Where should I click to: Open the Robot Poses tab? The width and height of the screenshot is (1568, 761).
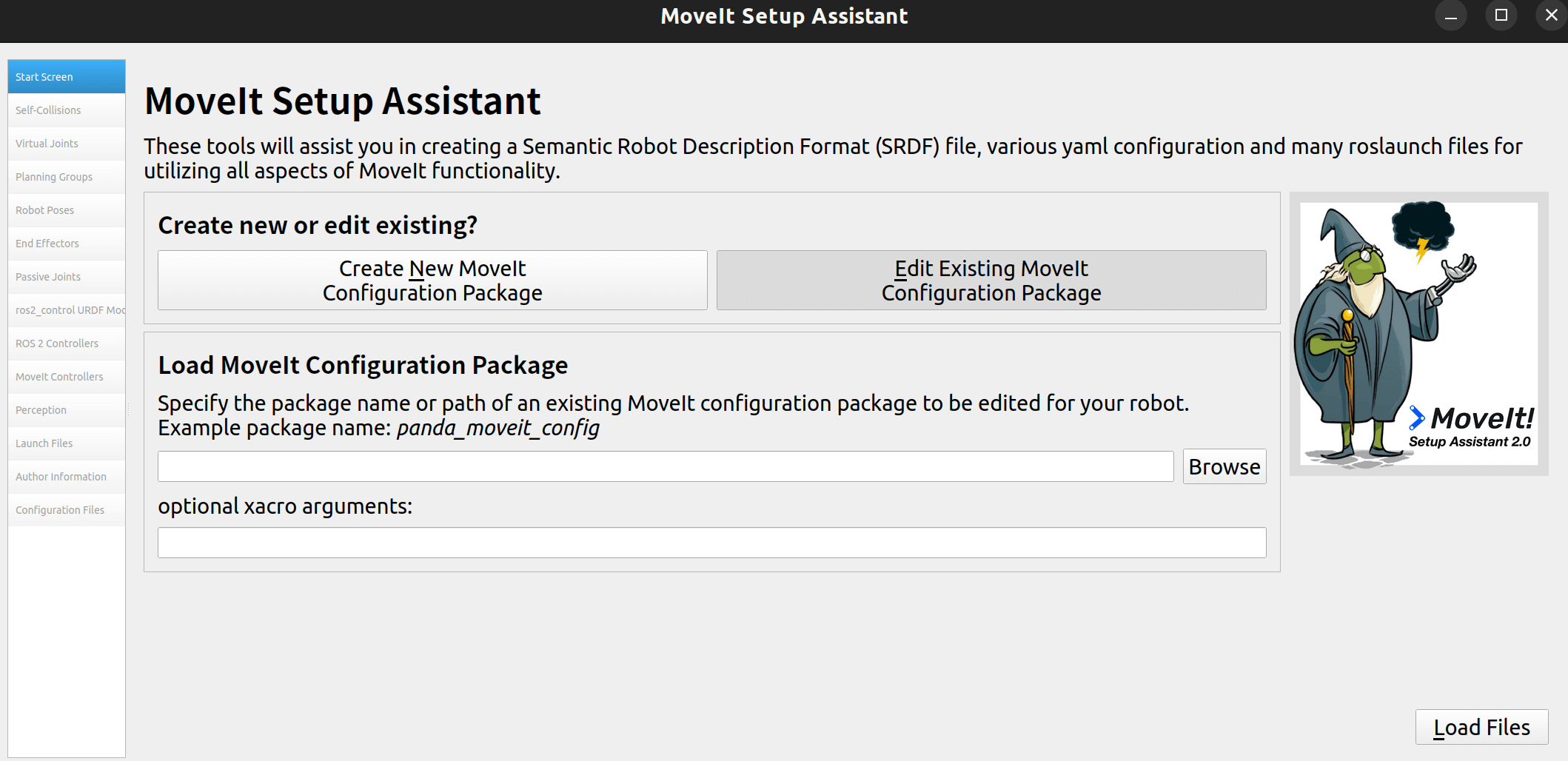[x=66, y=210]
